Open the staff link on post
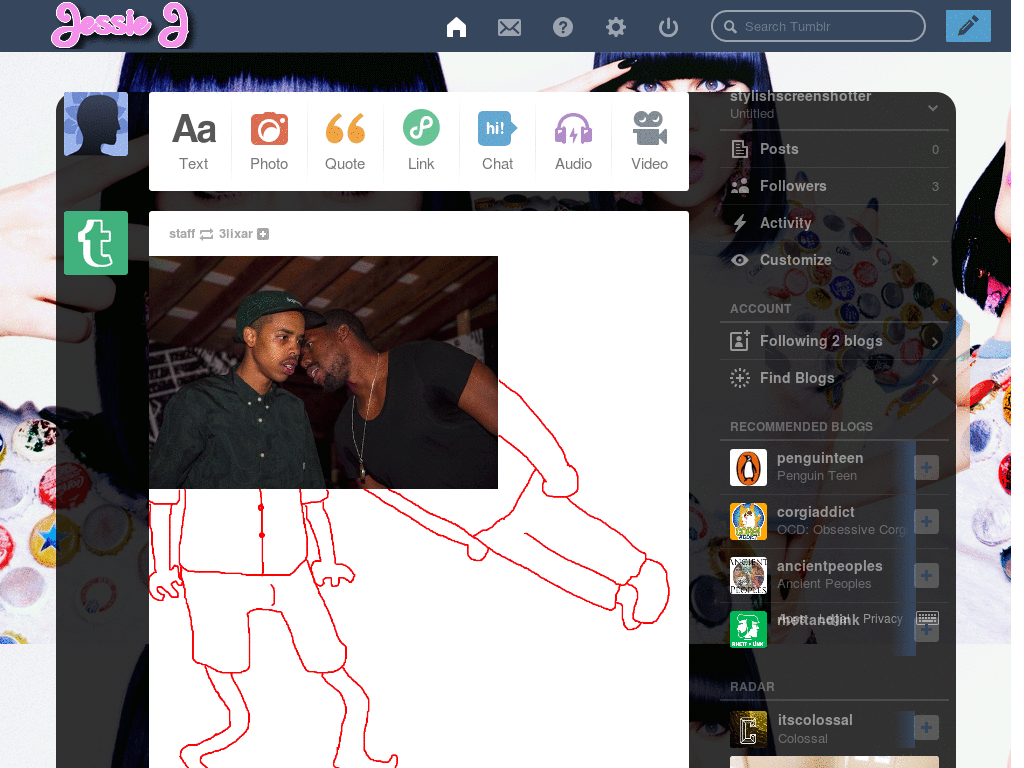This screenshot has width=1024, height=768. [x=182, y=234]
